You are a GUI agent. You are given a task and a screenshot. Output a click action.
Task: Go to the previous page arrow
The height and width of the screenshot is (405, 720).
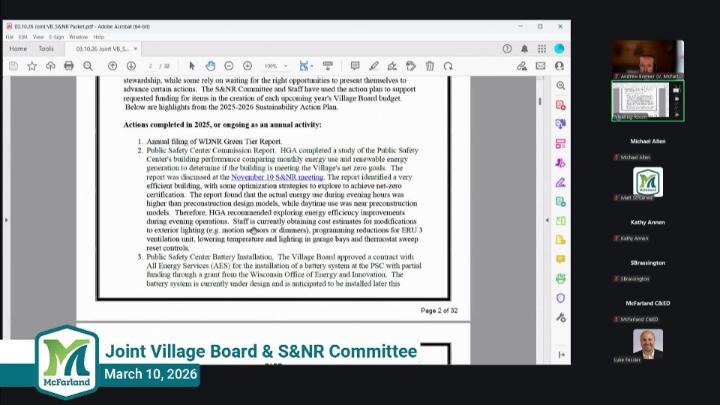(112, 66)
